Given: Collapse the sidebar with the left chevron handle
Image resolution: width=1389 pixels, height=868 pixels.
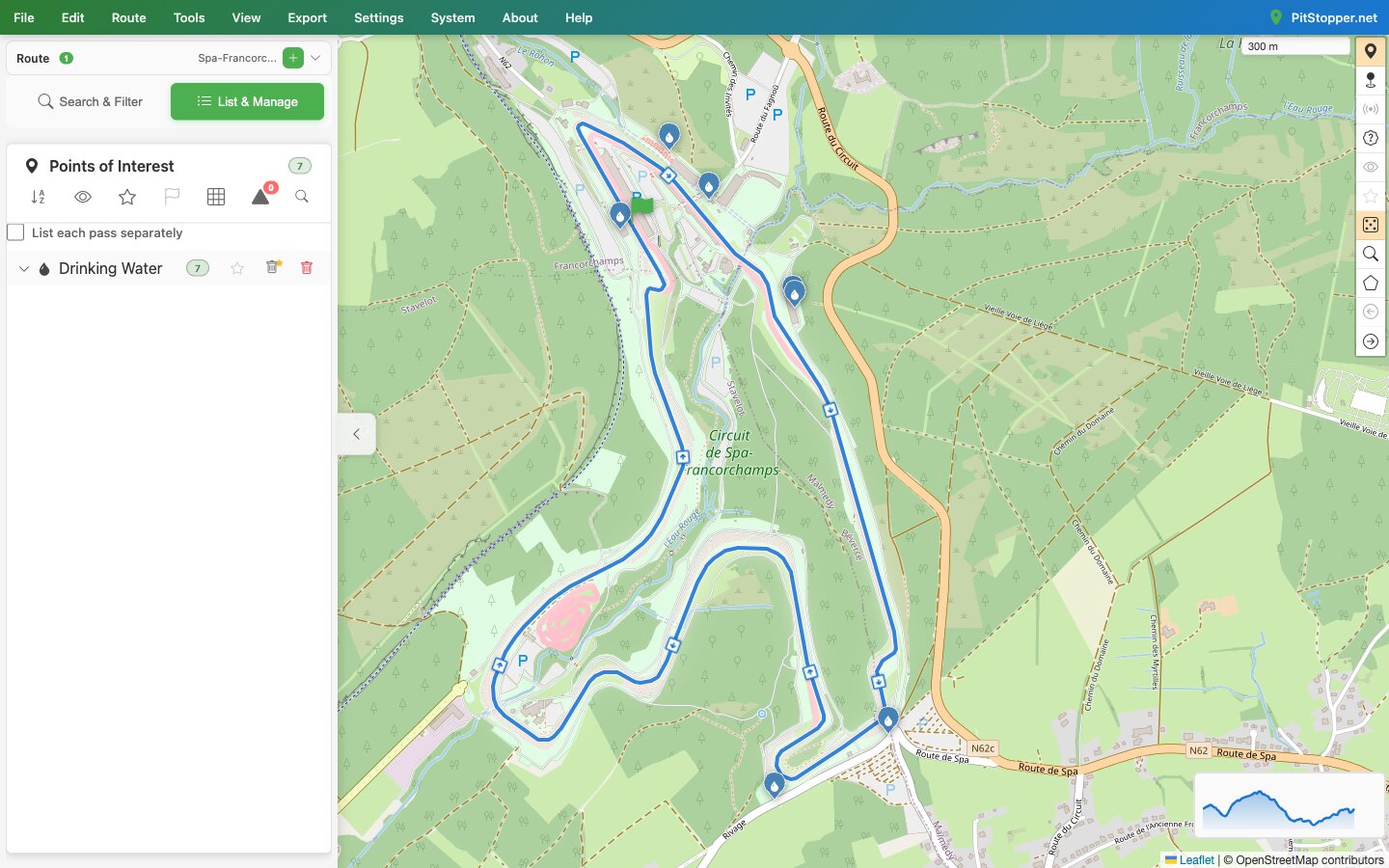Looking at the screenshot, I should (357, 434).
